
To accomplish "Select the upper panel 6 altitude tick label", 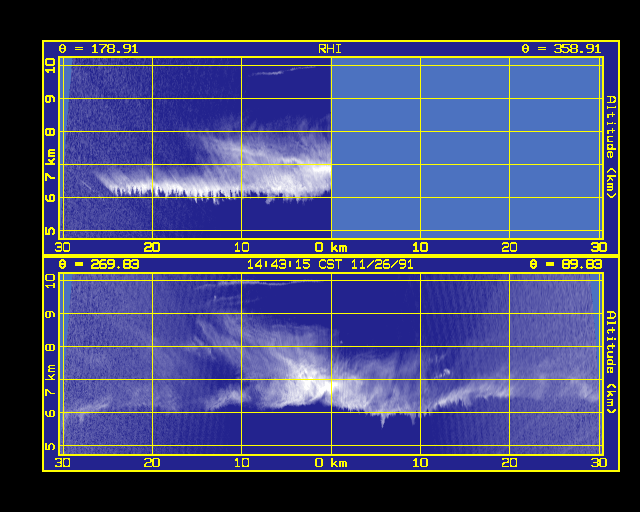I will pos(50,198).
